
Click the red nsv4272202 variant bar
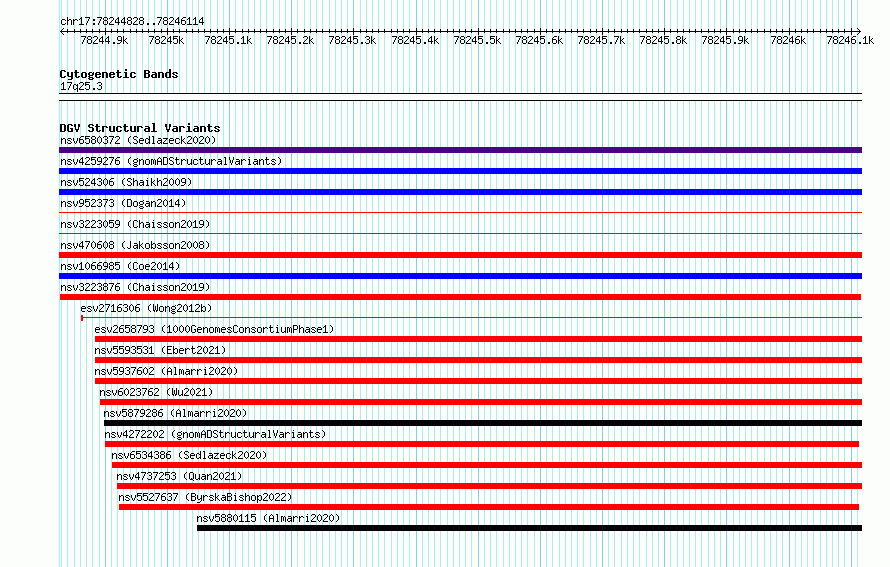point(481,444)
